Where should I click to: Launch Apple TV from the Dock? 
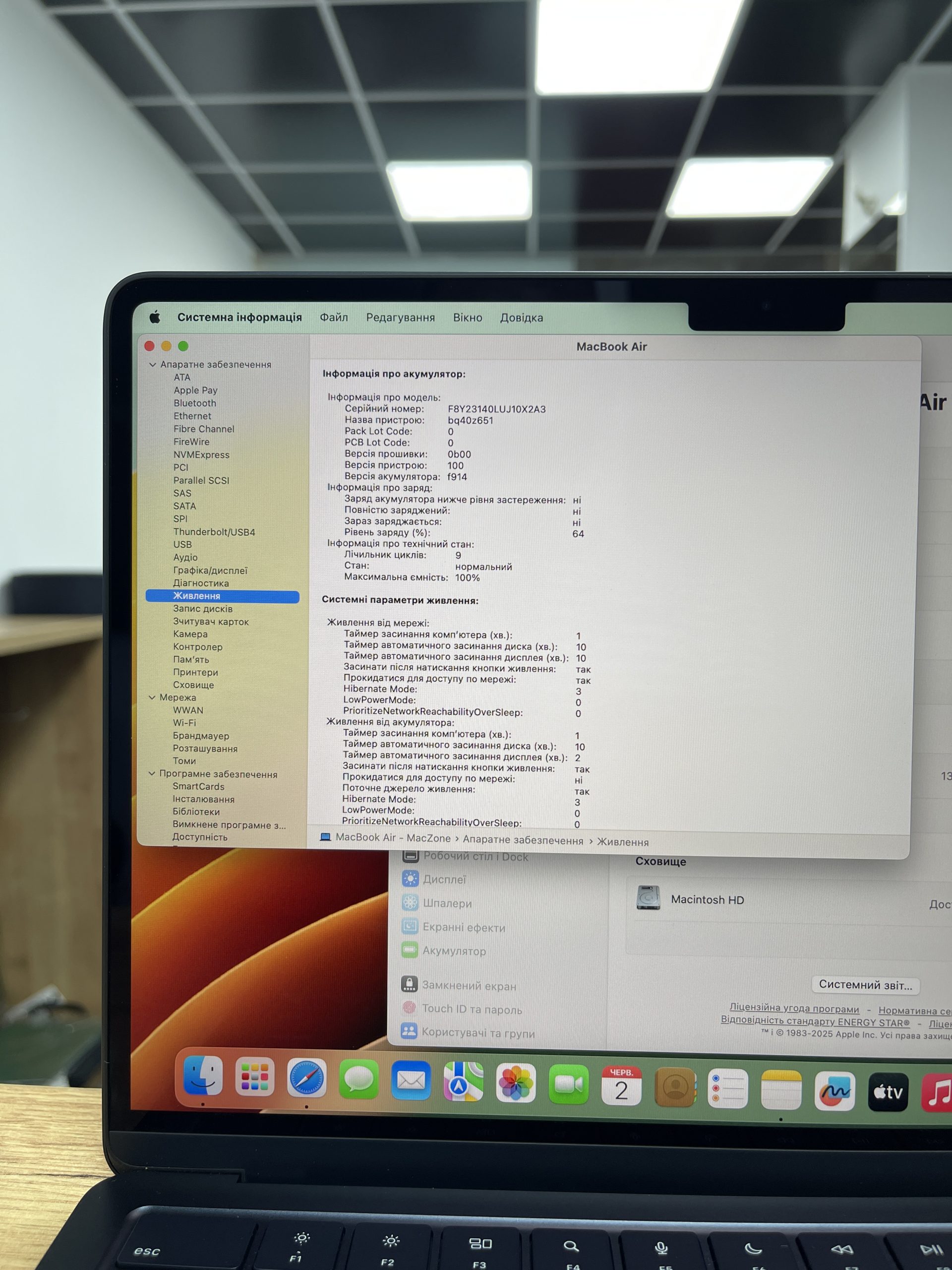tap(888, 1091)
